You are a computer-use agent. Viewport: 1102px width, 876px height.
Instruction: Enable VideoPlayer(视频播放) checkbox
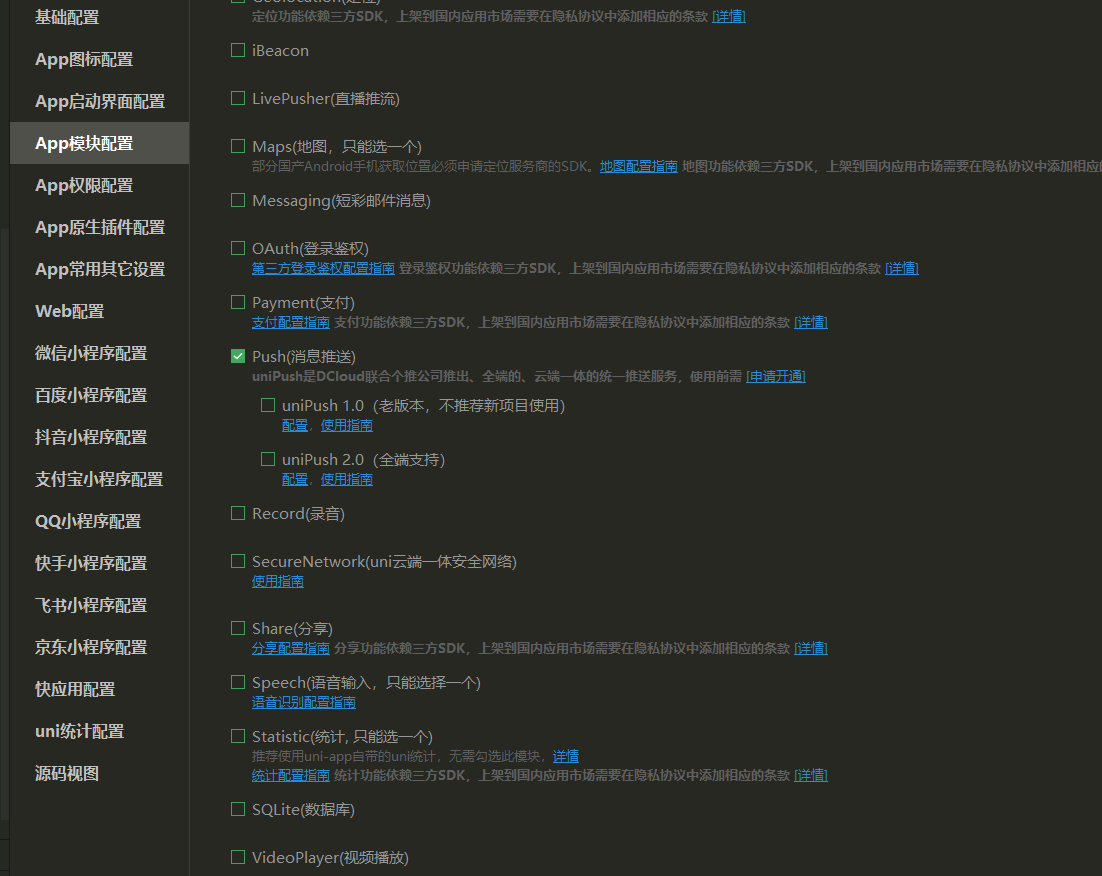tap(238, 857)
